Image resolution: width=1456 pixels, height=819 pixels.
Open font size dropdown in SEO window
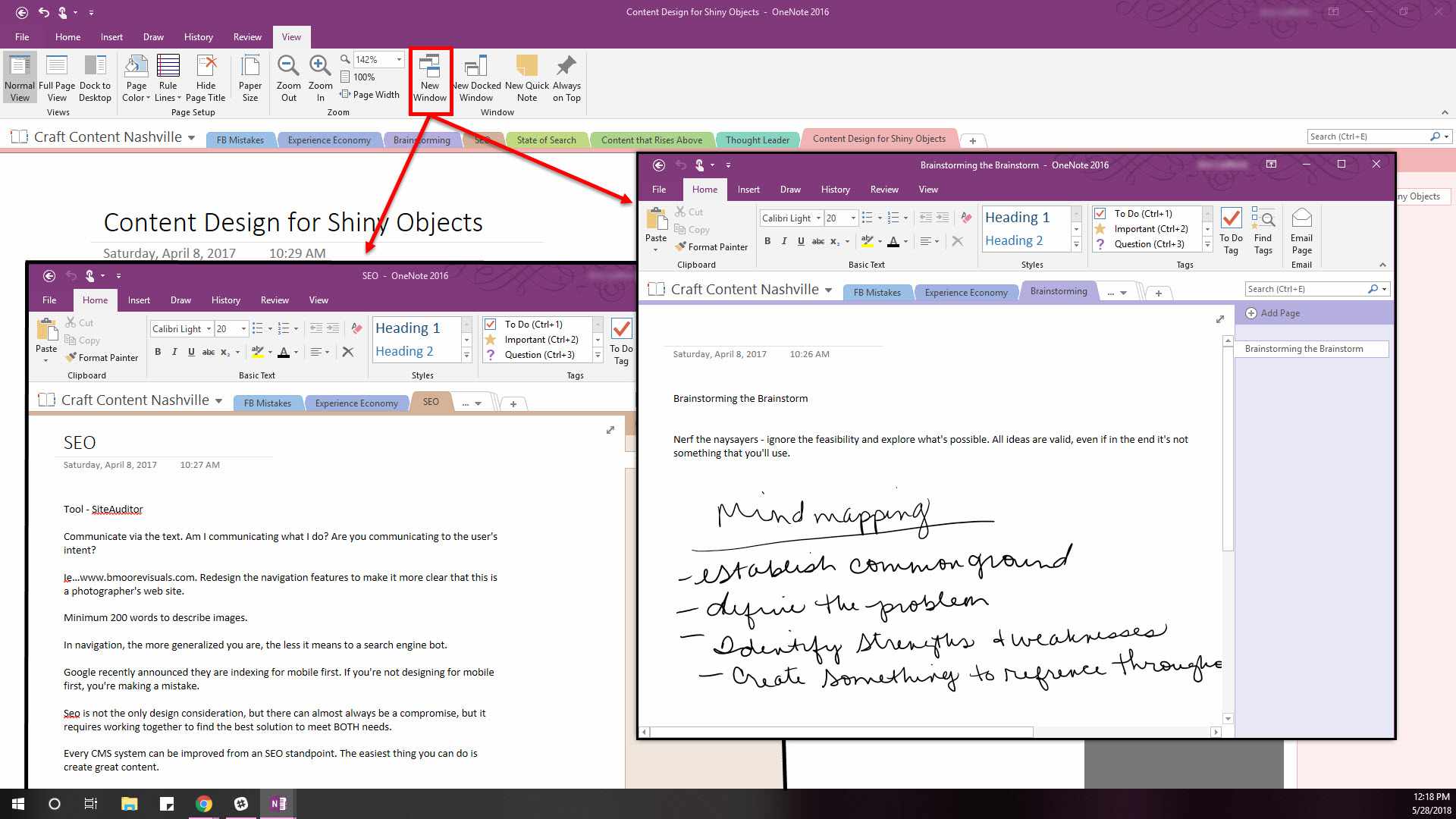tap(243, 329)
